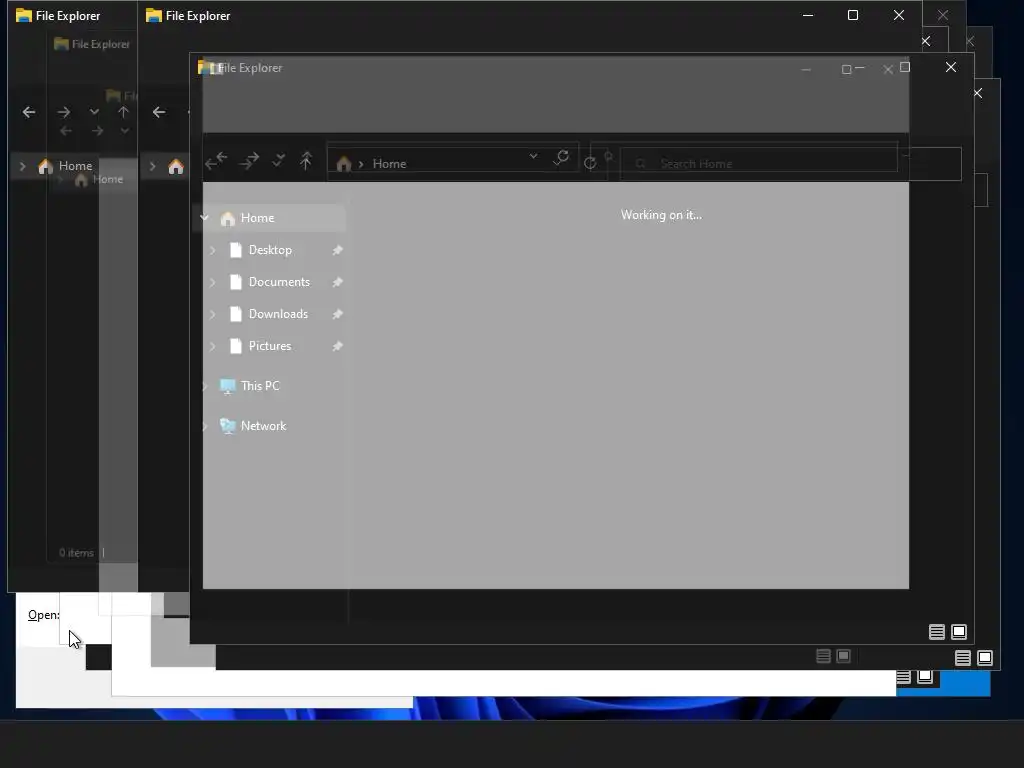Click File Explorer folder icon in second title bar
Viewport: 1024px width, 768px height.
click(153, 15)
